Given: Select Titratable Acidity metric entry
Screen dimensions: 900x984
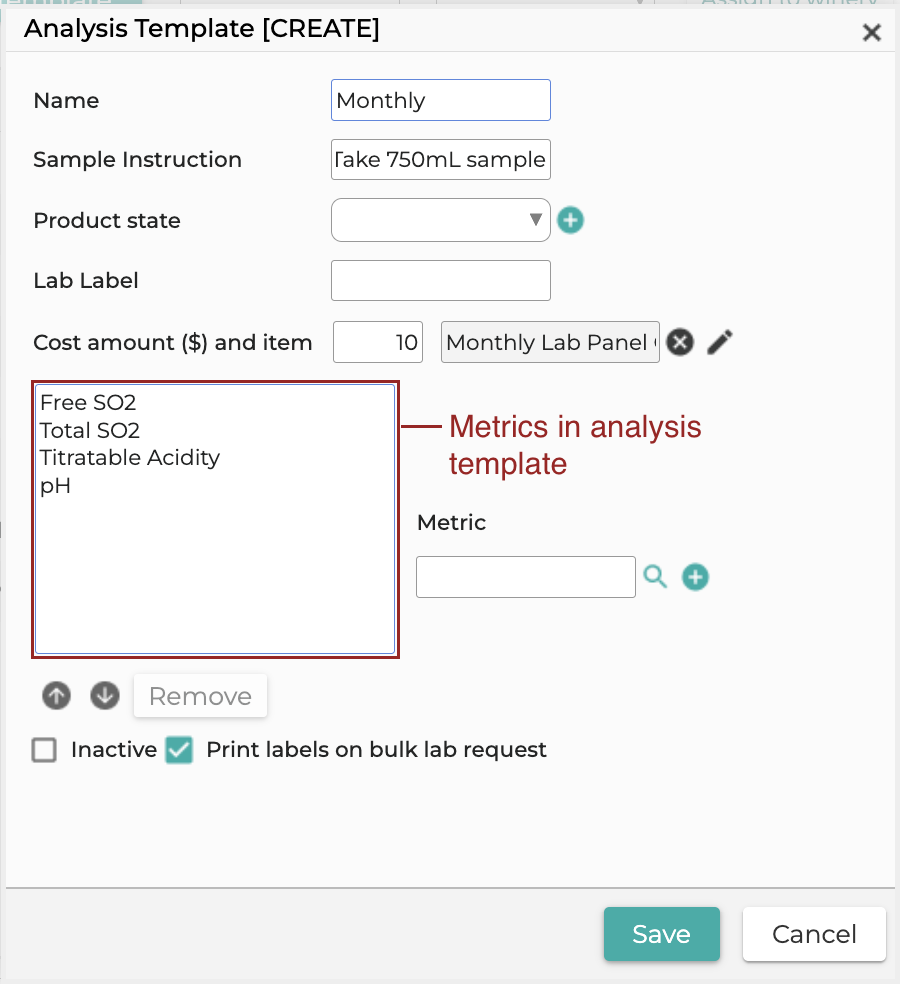Looking at the screenshot, I should point(130,457).
